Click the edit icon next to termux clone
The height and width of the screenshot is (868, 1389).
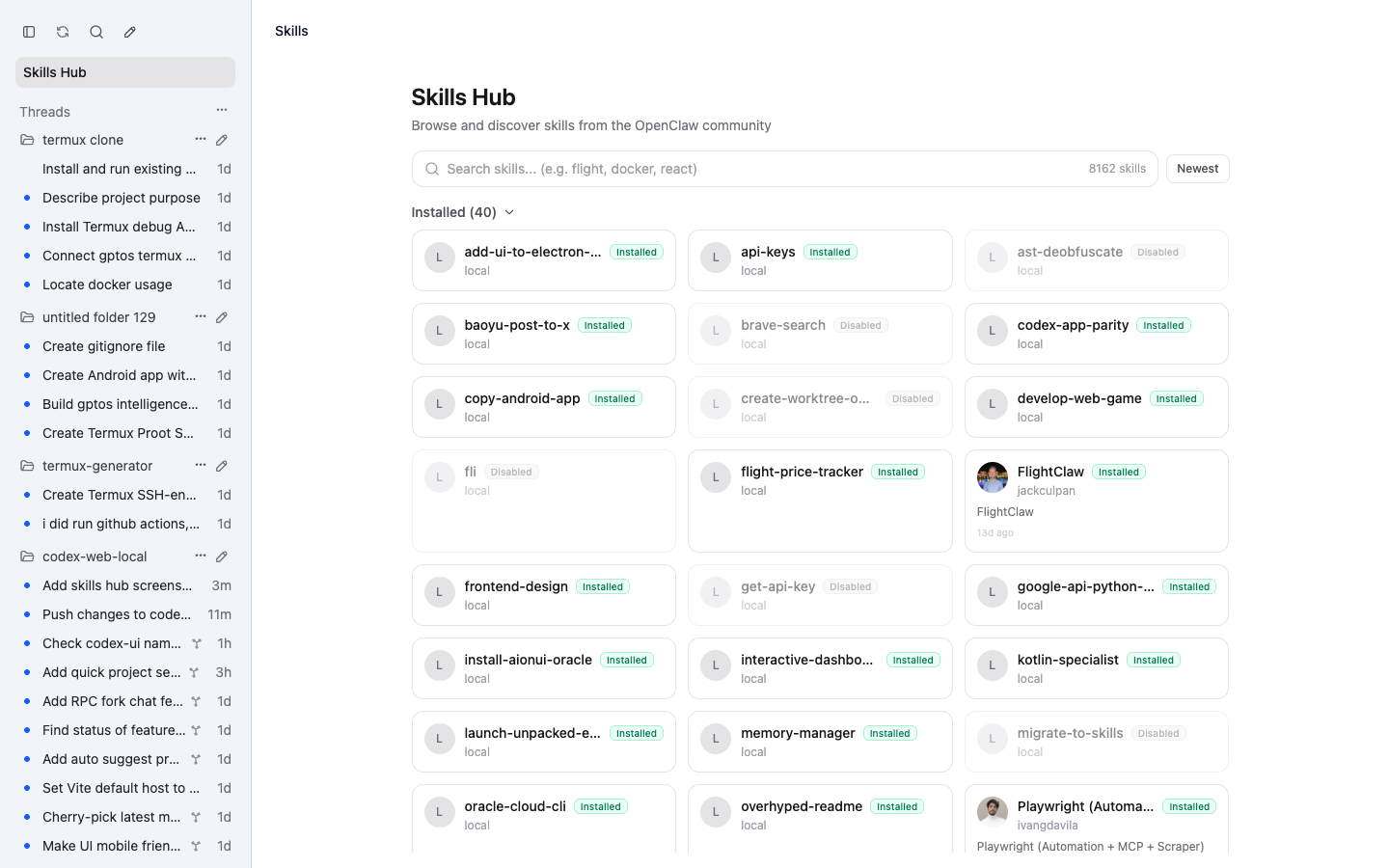click(222, 140)
